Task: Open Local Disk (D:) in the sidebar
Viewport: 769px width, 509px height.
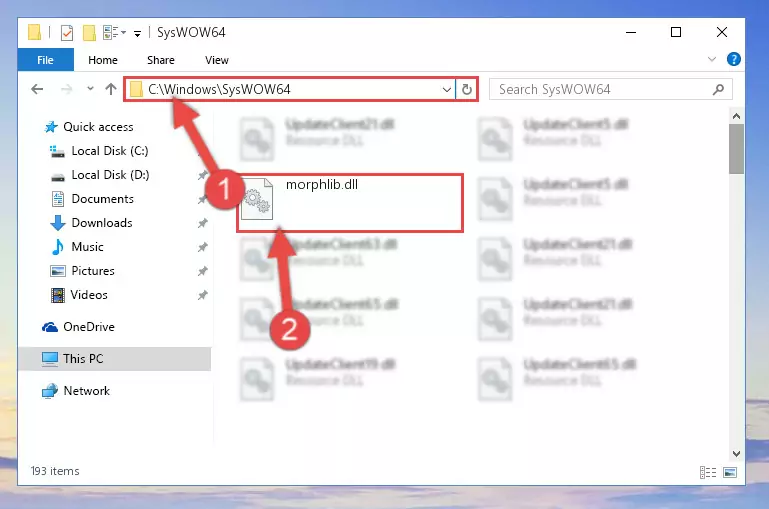Action: 100,175
